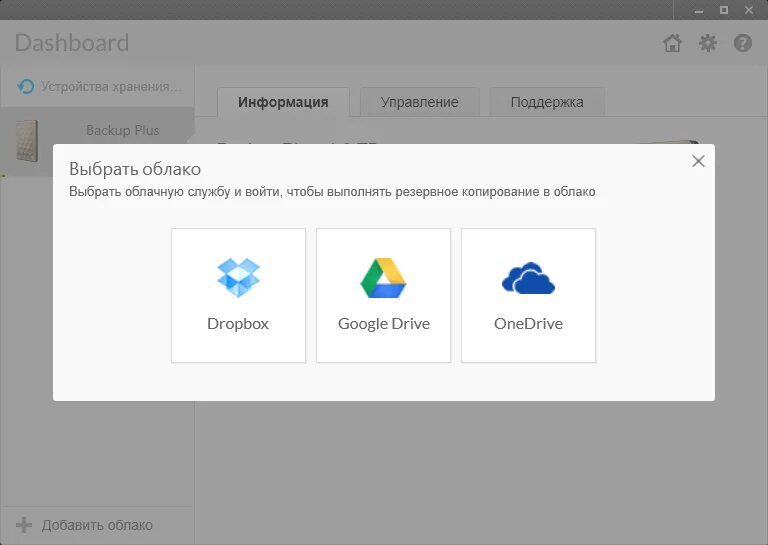Image resolution: width=768 pixels, height=545 pixels.
Task: Choose the Dropbox cloud service tile
Action: (239, 295)
